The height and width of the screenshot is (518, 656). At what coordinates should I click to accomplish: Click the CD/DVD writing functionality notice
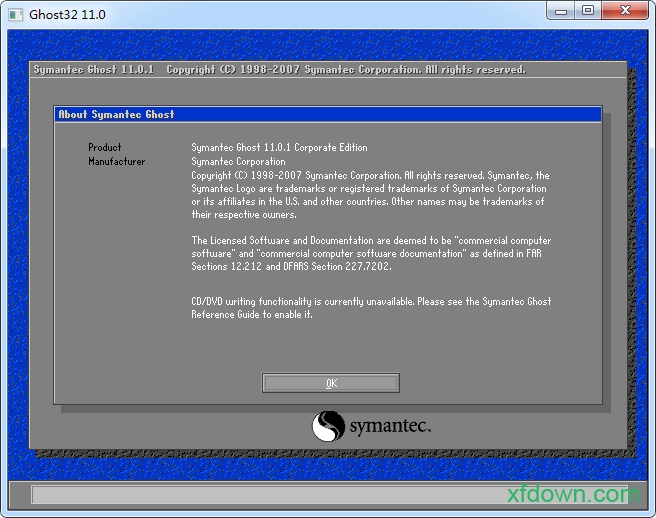[x=370, y=308]
